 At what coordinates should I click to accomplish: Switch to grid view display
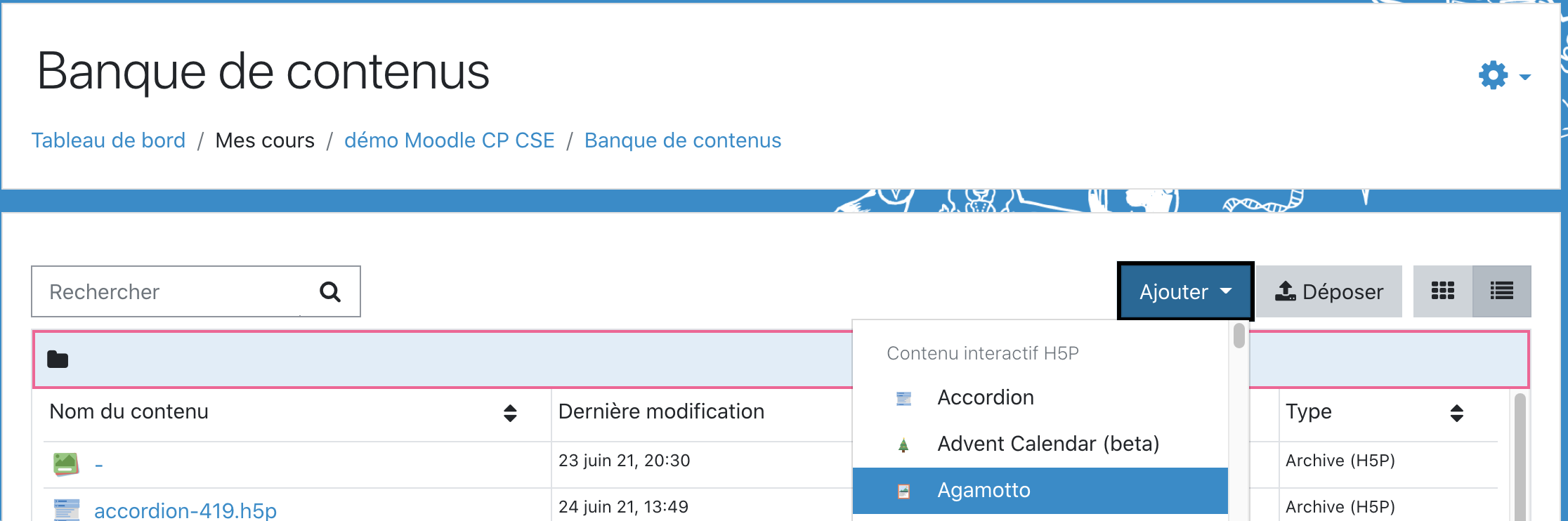[1442, 291]
